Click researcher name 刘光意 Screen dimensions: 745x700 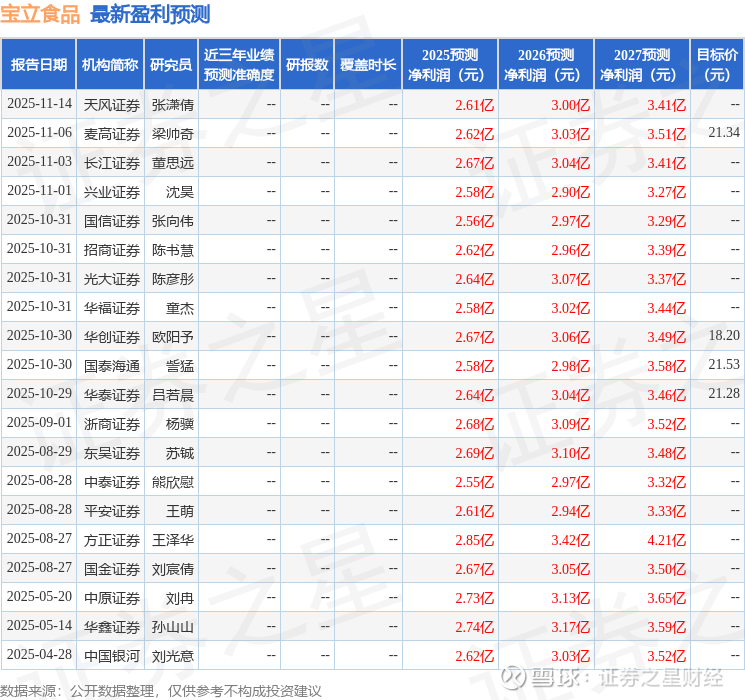173,656
